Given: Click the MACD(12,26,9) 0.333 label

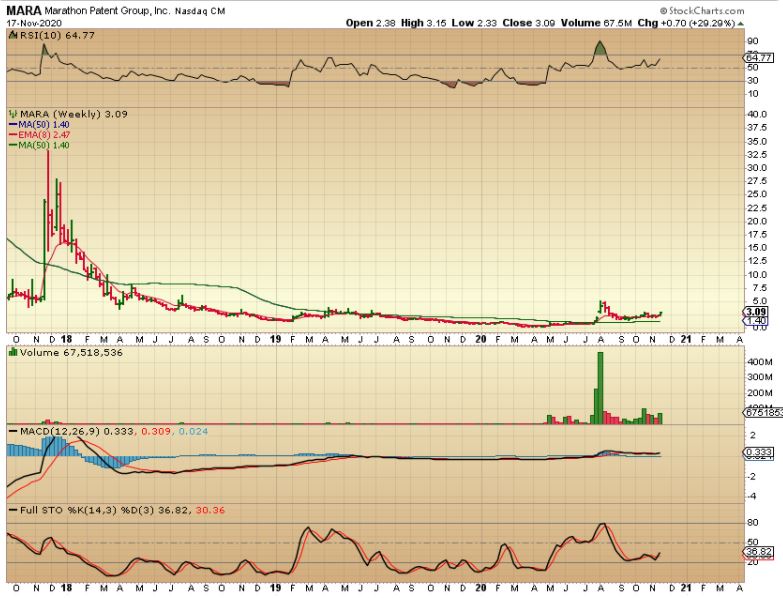Looking at the screenshot, I should [76, 431].
